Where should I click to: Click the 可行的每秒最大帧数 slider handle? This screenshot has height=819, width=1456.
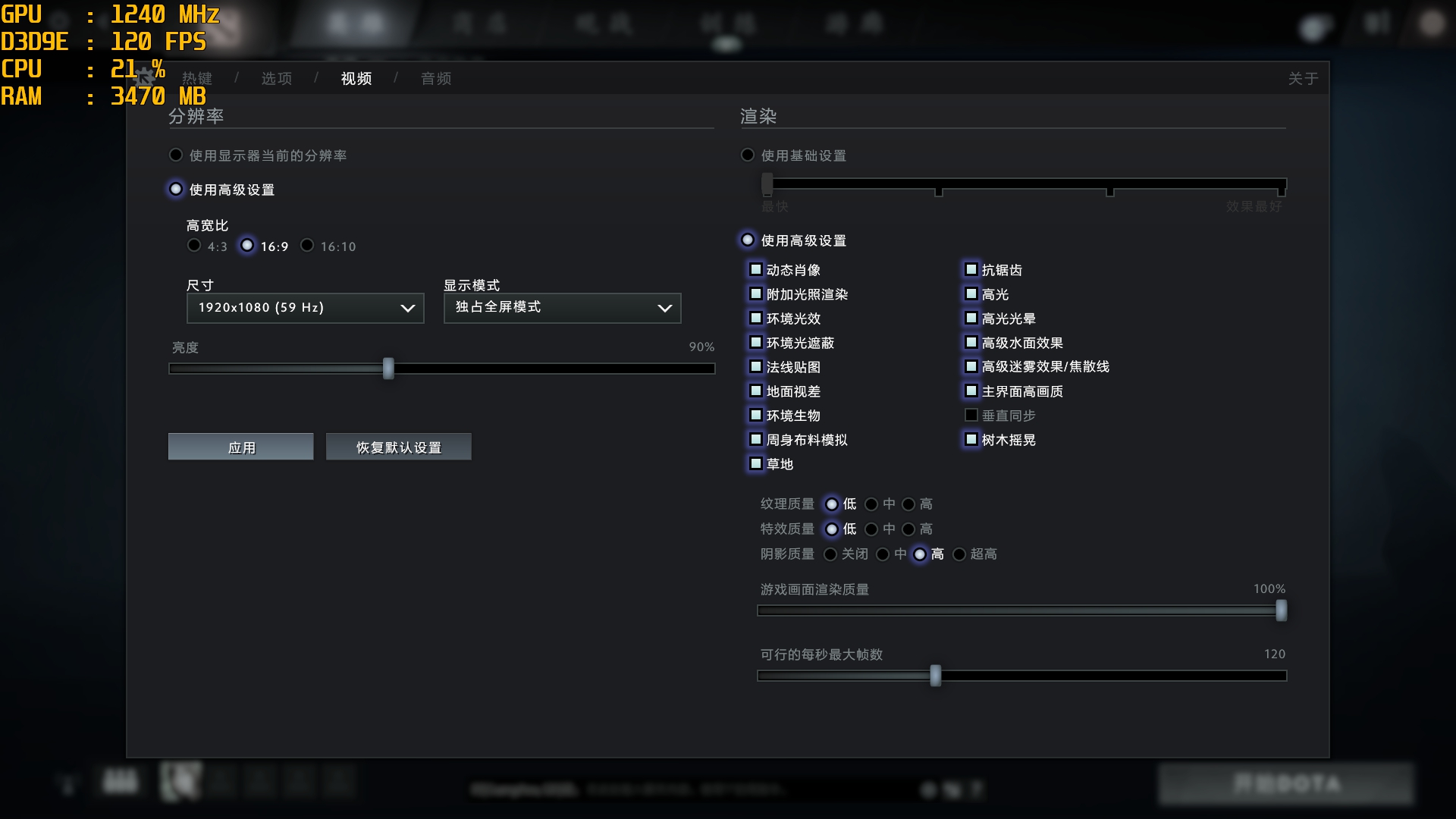coord(934,676)
